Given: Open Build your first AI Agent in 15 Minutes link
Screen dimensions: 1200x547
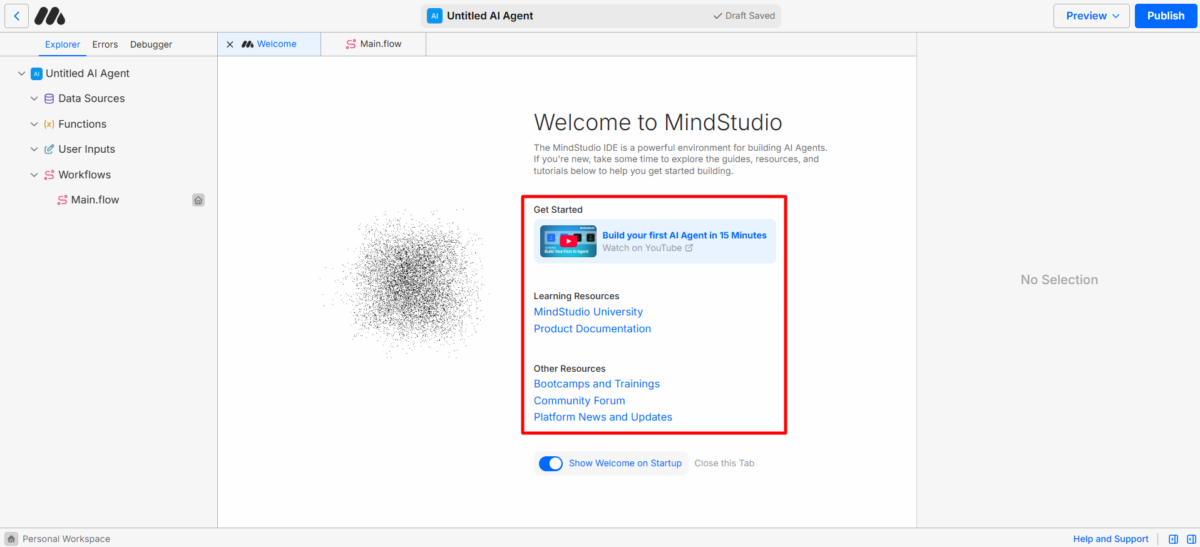Looking at the screenshot, I should 684,235.
